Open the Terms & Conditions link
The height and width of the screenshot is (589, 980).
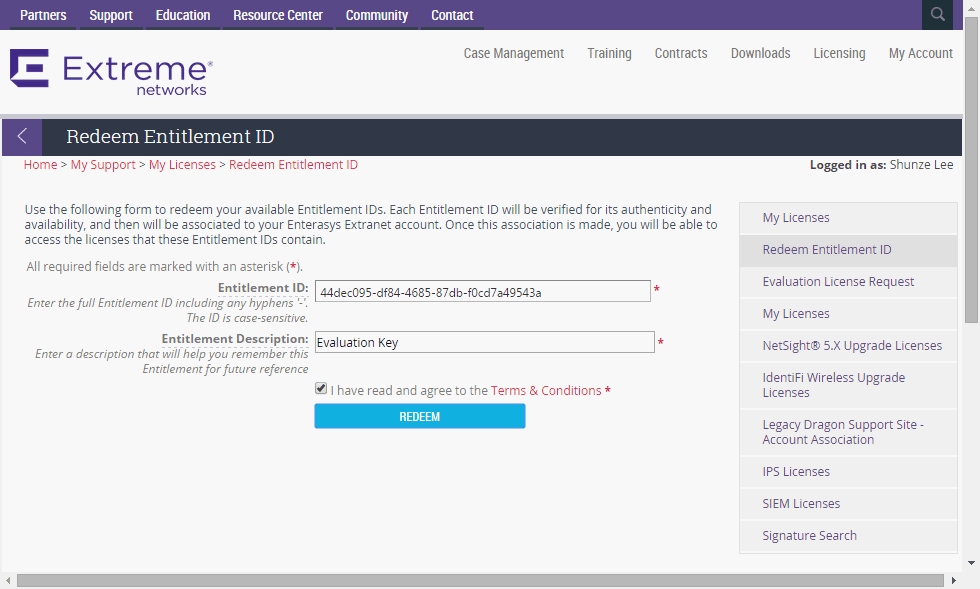546,391
